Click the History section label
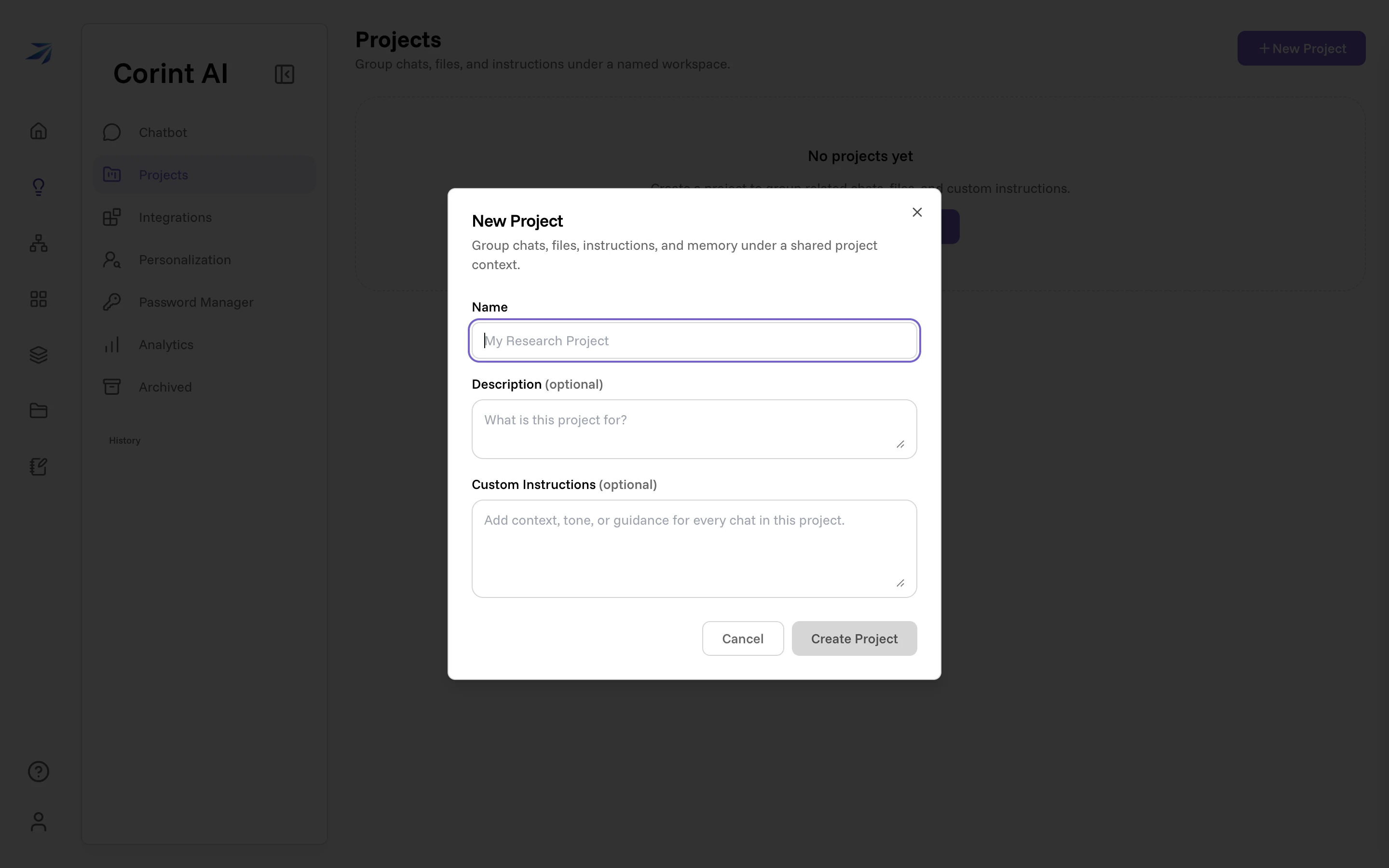 pyautogui.click(x=124, y=440)
